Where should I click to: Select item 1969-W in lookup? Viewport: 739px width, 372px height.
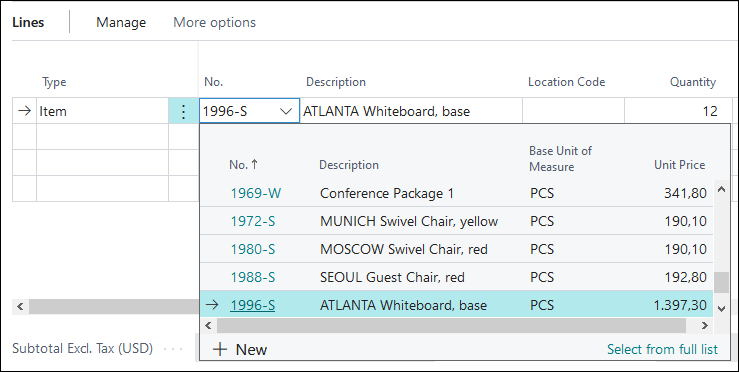255,193
